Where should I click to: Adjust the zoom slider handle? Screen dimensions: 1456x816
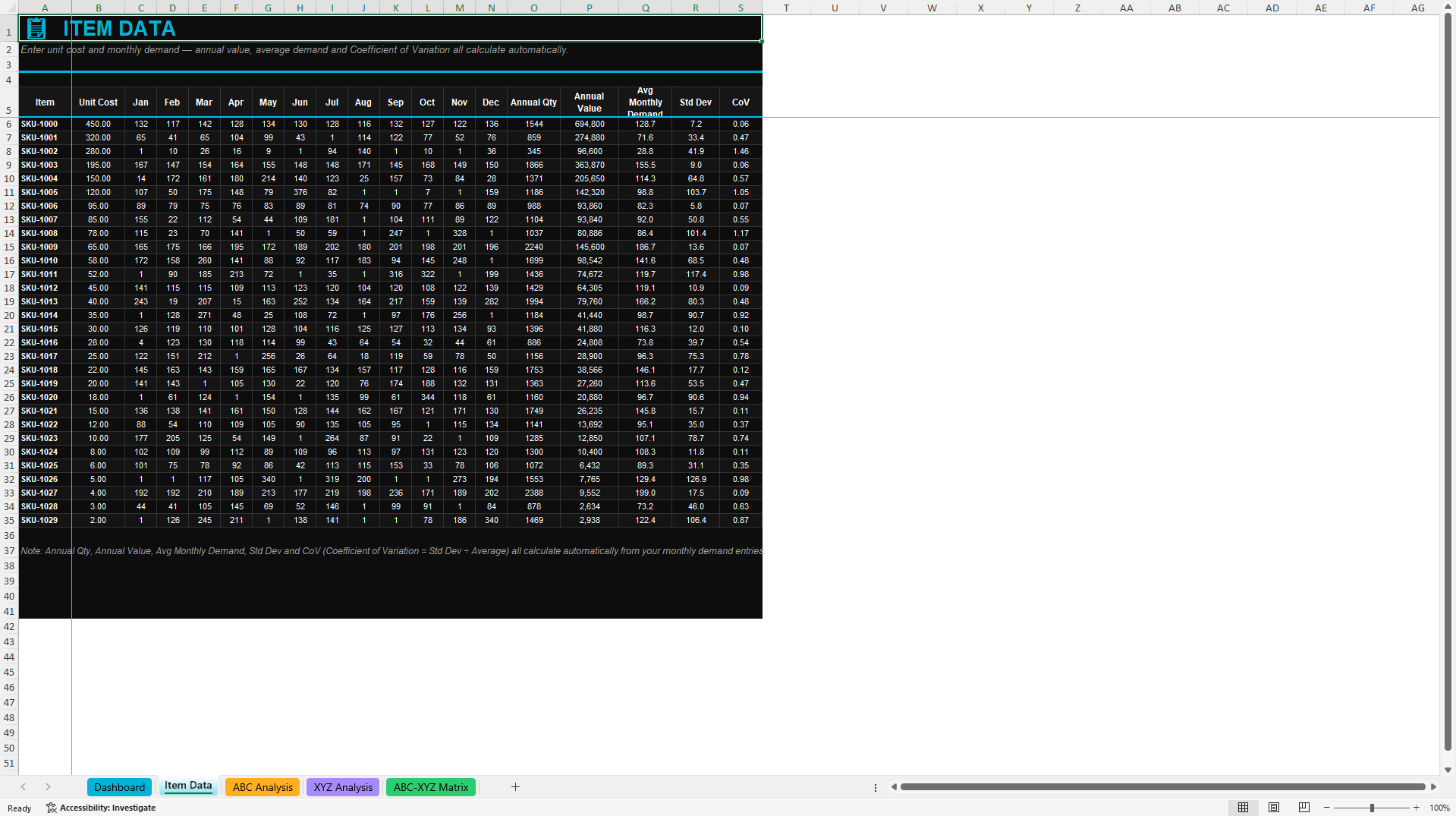click(x=1372, y=808)
